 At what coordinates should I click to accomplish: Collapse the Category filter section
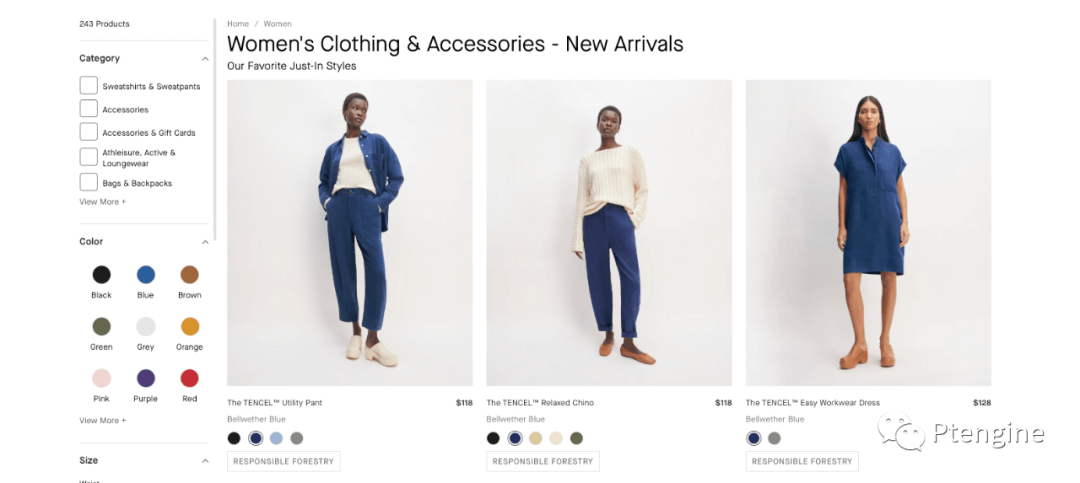[205, 59]
